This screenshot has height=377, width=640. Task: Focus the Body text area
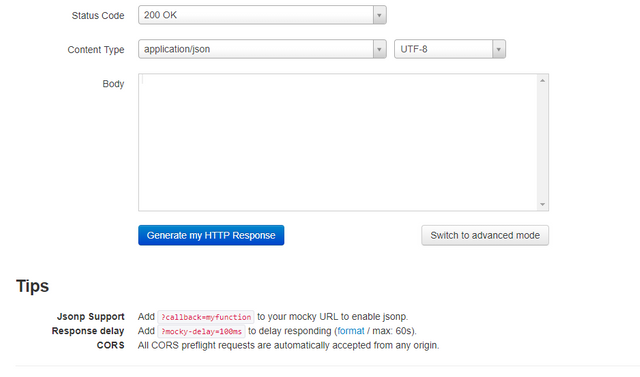(338, 142)
